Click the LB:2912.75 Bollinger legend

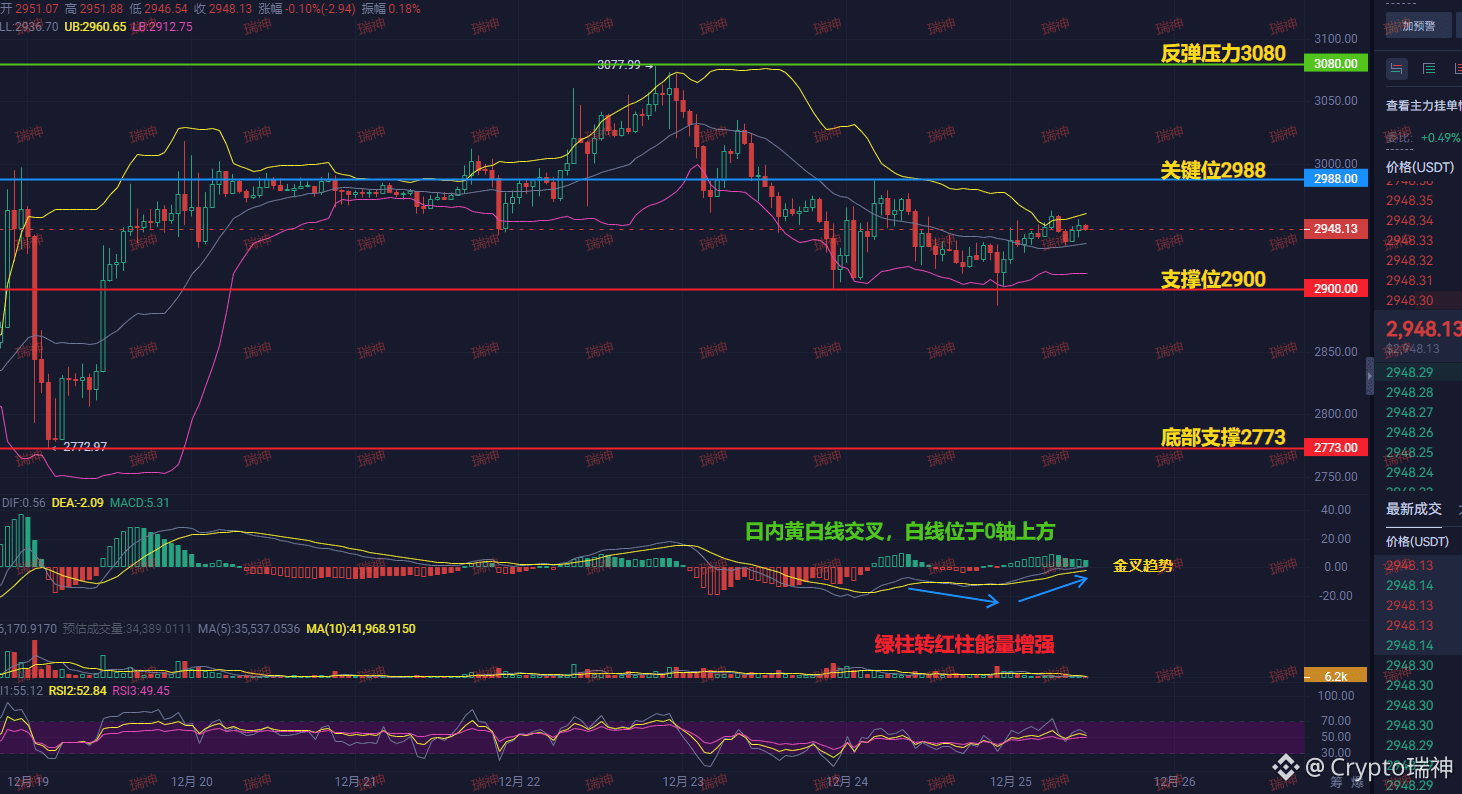tap(161, 27)
